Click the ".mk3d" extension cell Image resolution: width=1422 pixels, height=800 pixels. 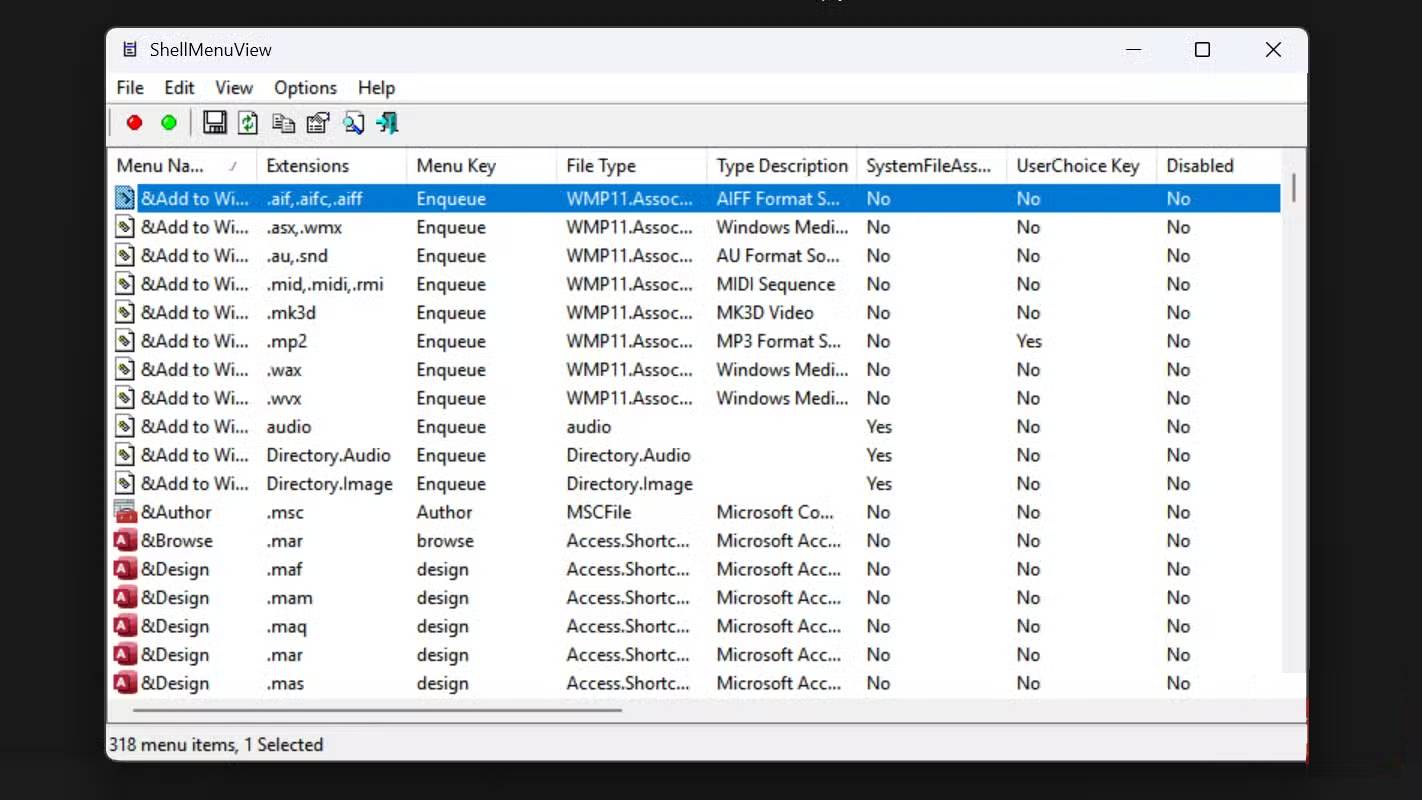(x=291, y=312)
